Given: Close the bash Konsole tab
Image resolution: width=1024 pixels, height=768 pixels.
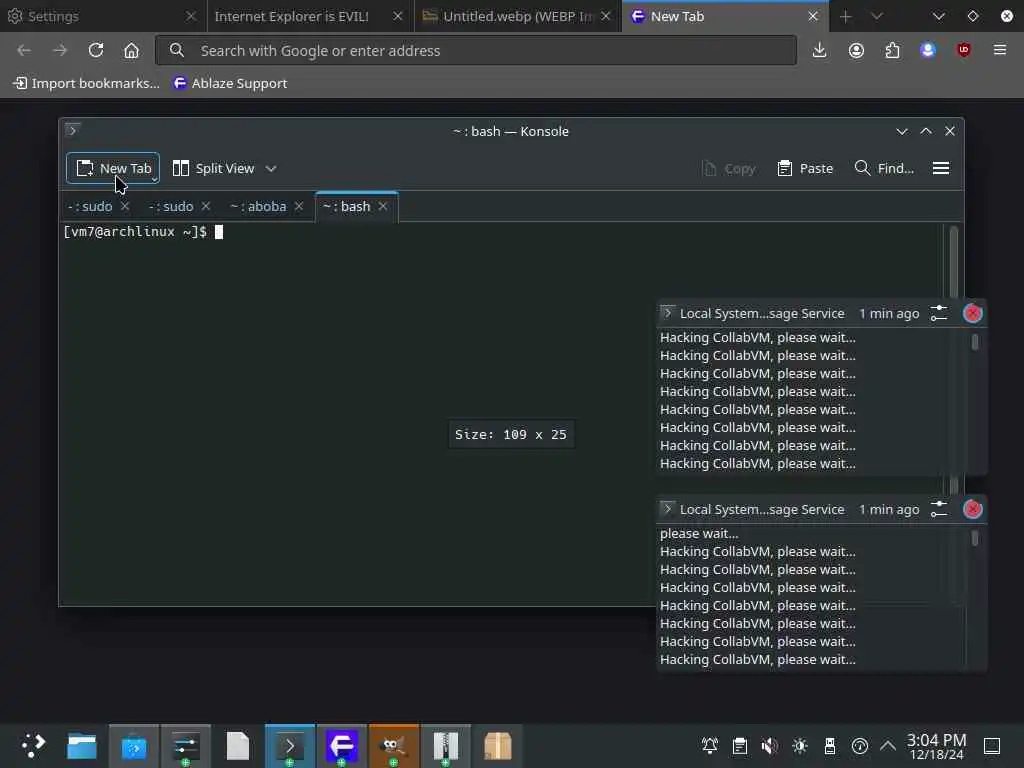Looking at the screenshot, I should tap(383, 206).
